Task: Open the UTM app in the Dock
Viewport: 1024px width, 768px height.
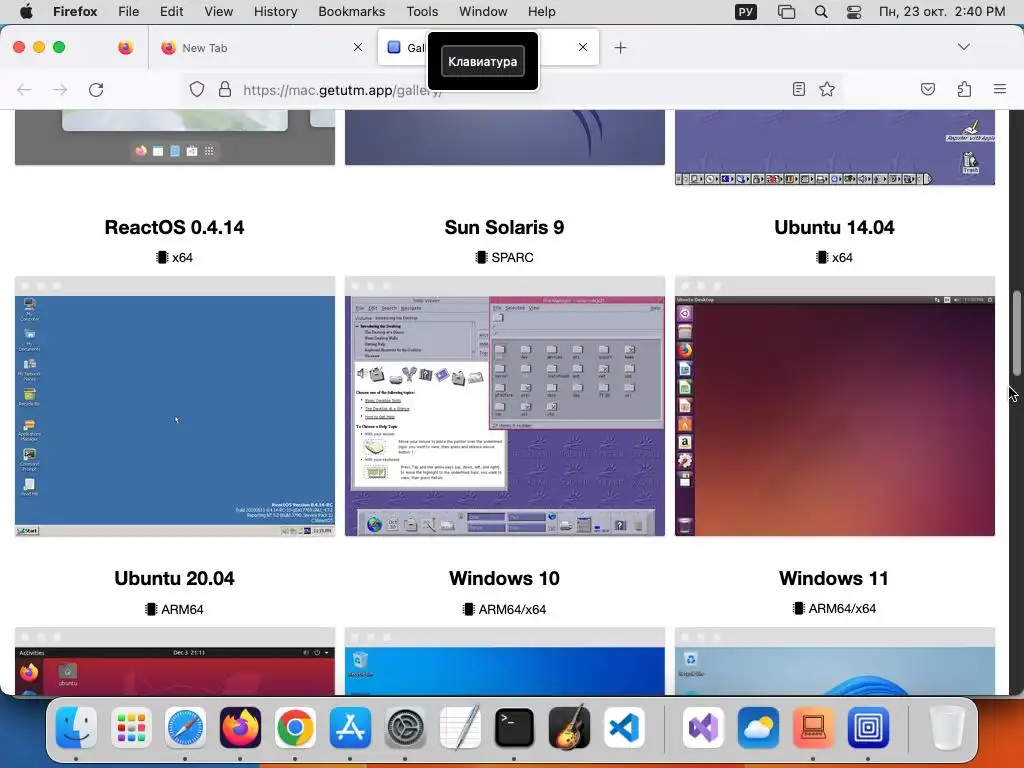Action: click(868, 727)
